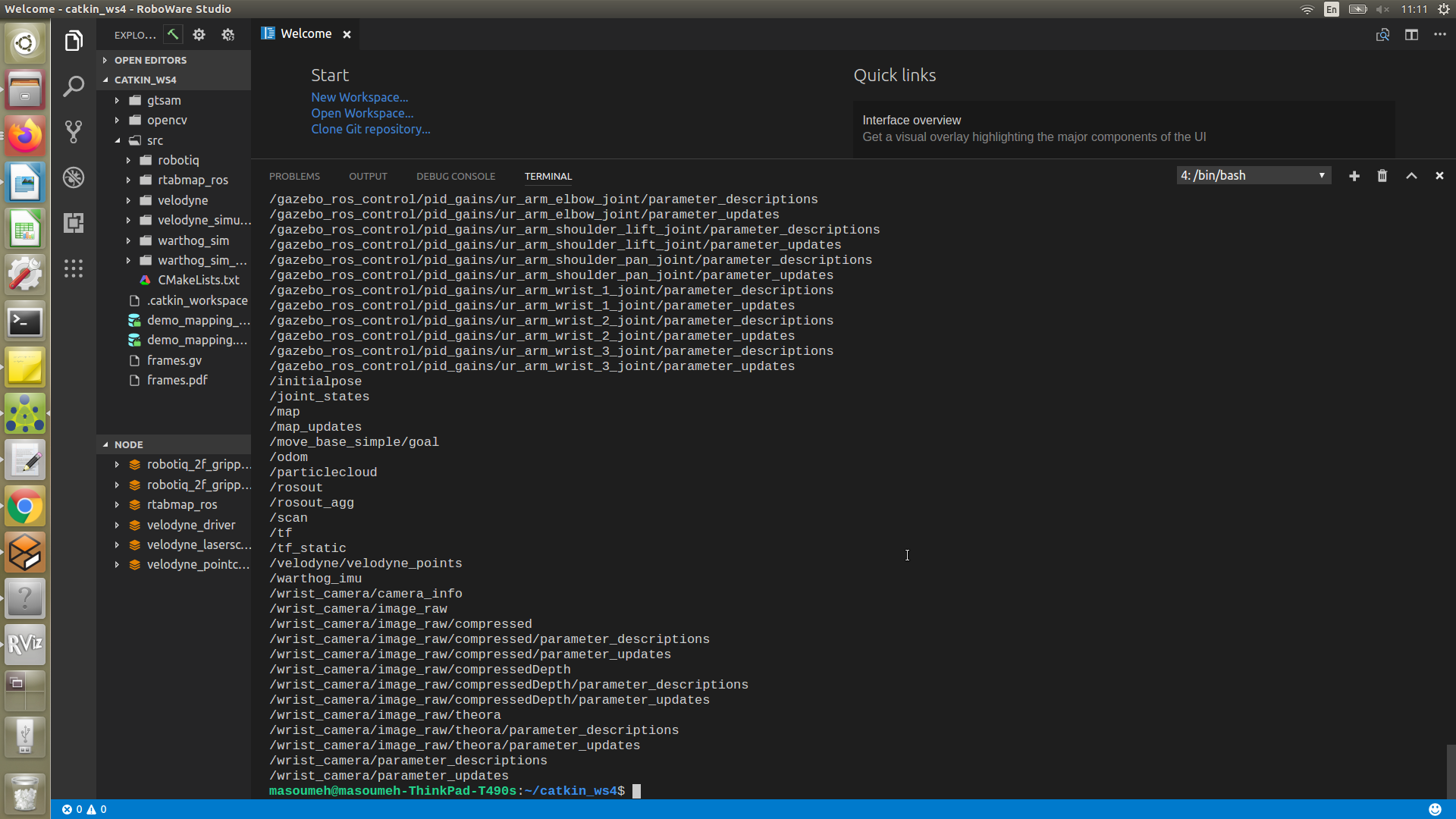Open the Debug view icon

point(74,177)
